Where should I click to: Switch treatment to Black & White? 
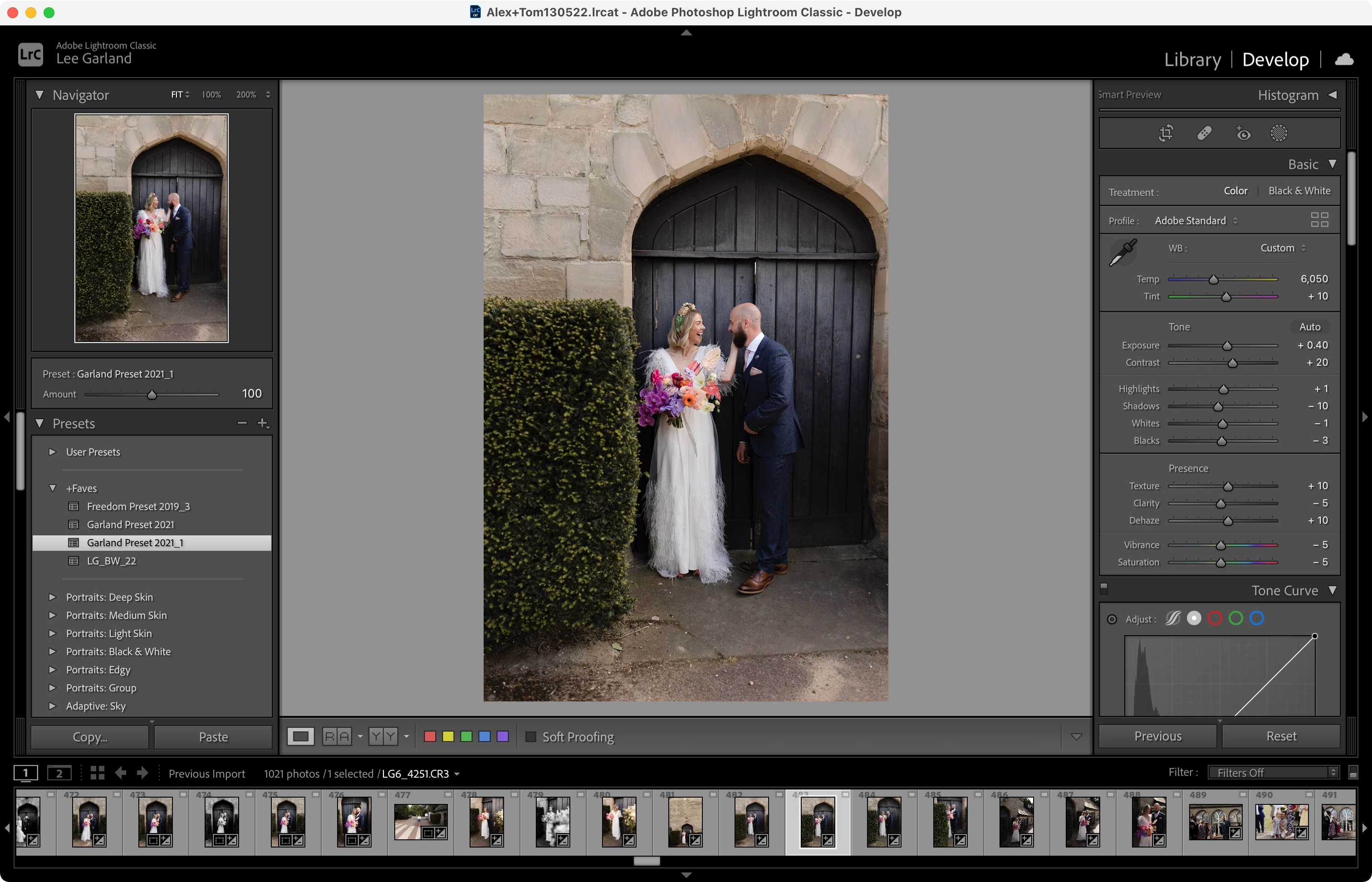click(x=1298, y=191)
